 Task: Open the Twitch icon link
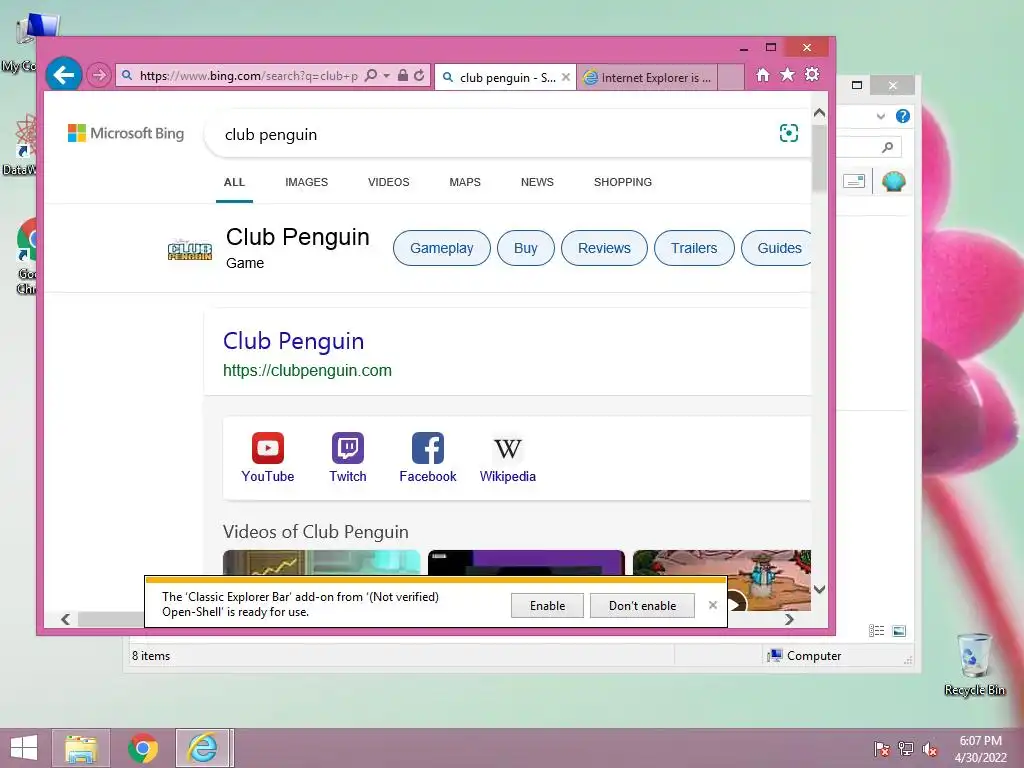pos(347,458)
